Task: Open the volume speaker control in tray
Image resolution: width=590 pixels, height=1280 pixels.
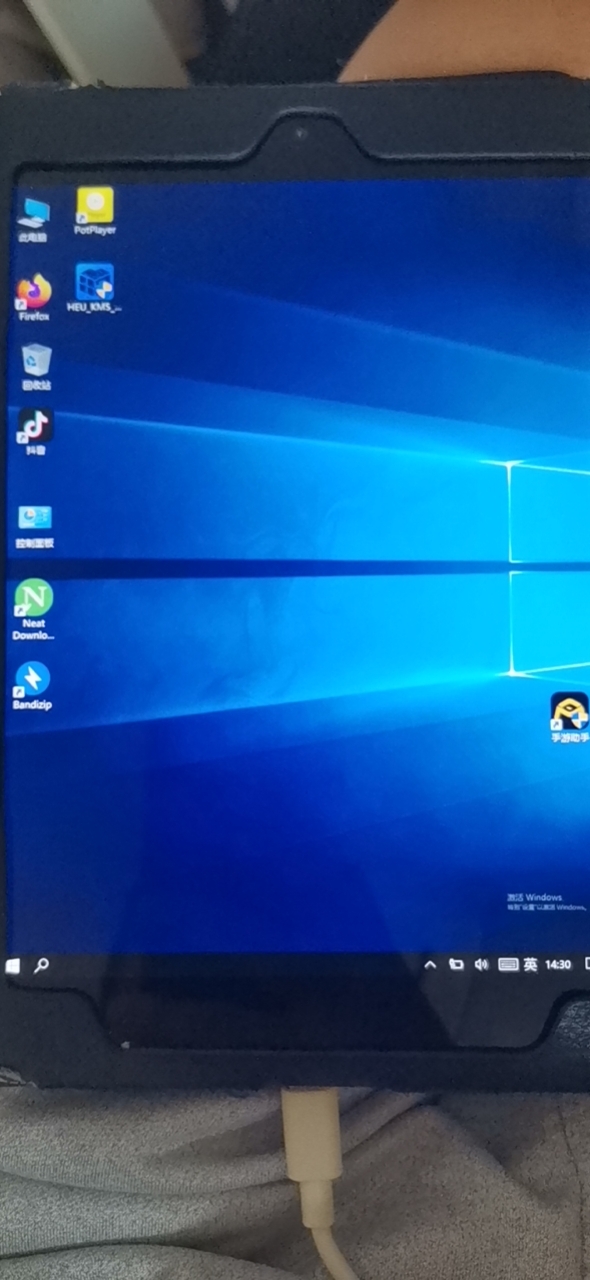Action: point(481,965)
